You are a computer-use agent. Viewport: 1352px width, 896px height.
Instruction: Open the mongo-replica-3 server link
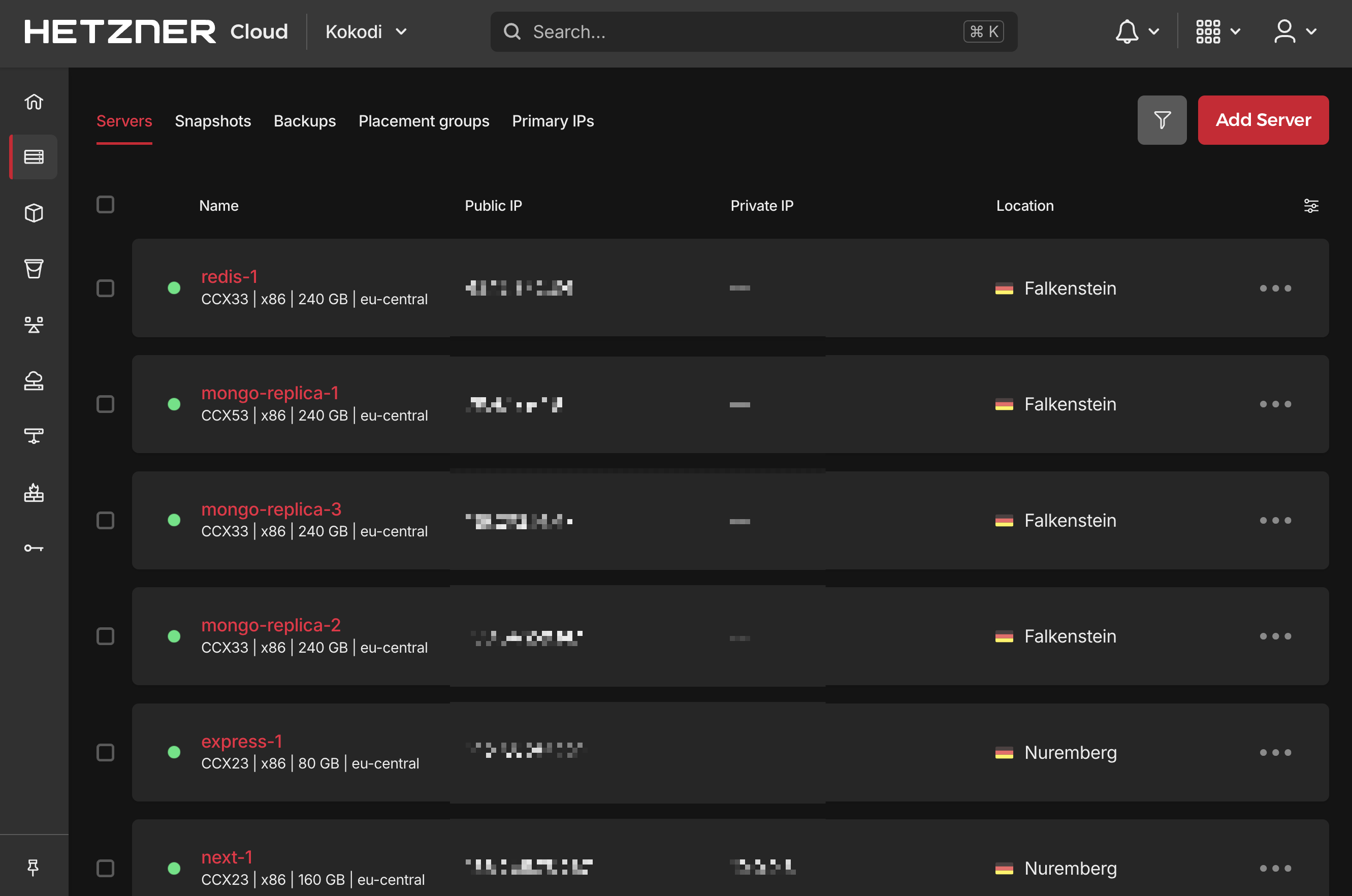[271, 509]
